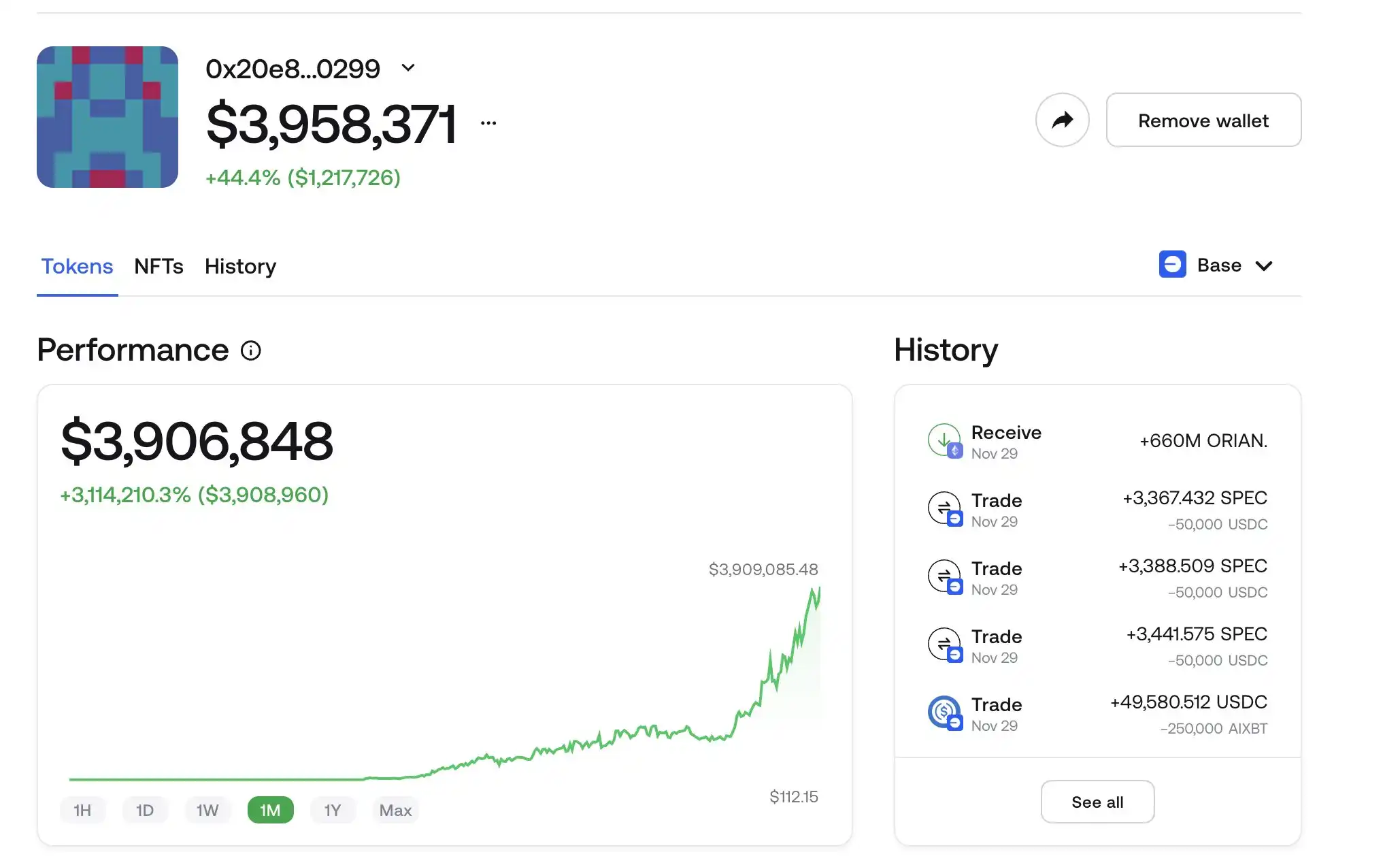Click the Performance info icon

(251, 350)
